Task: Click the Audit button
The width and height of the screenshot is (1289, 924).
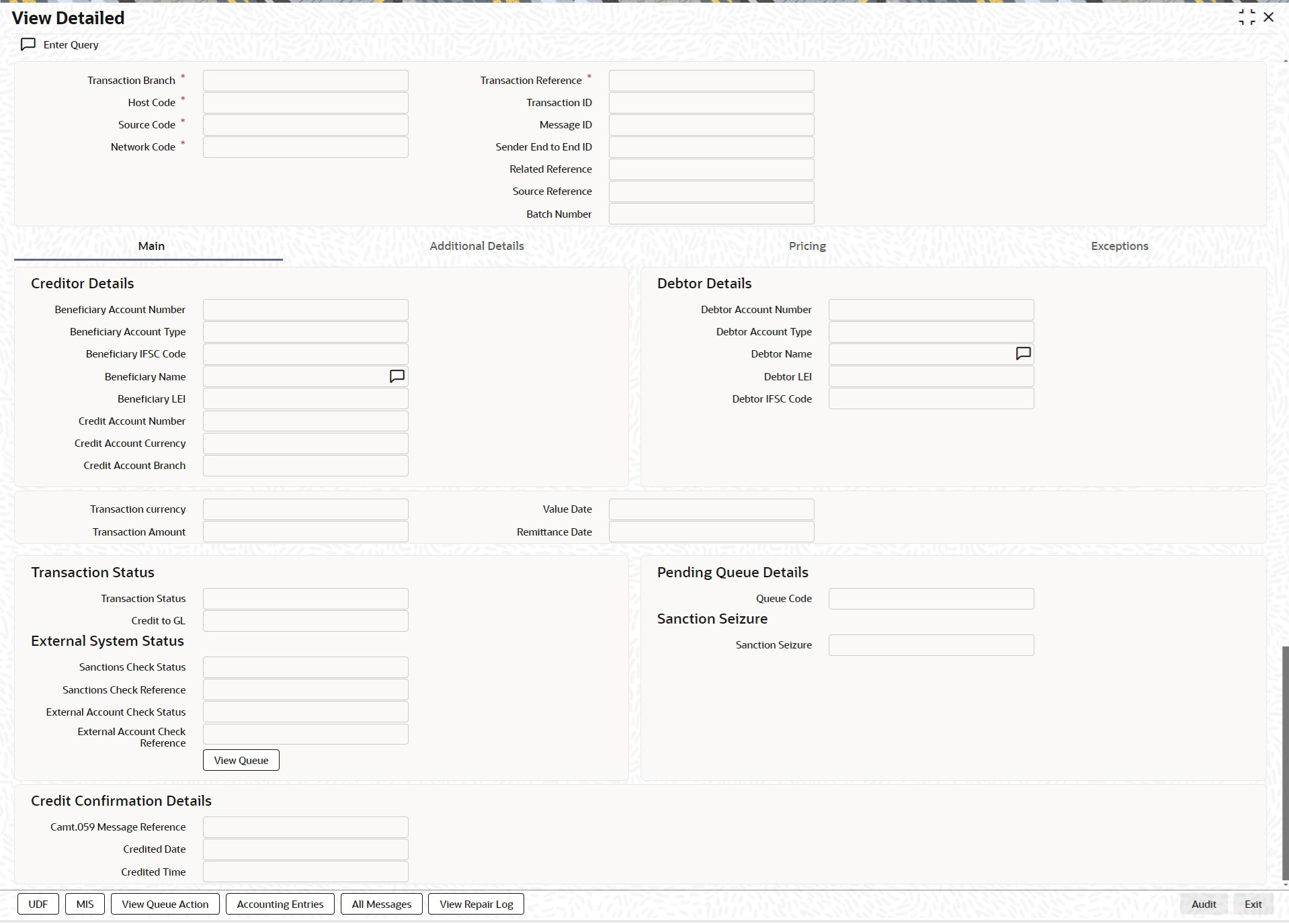Action: [1204, 904]
